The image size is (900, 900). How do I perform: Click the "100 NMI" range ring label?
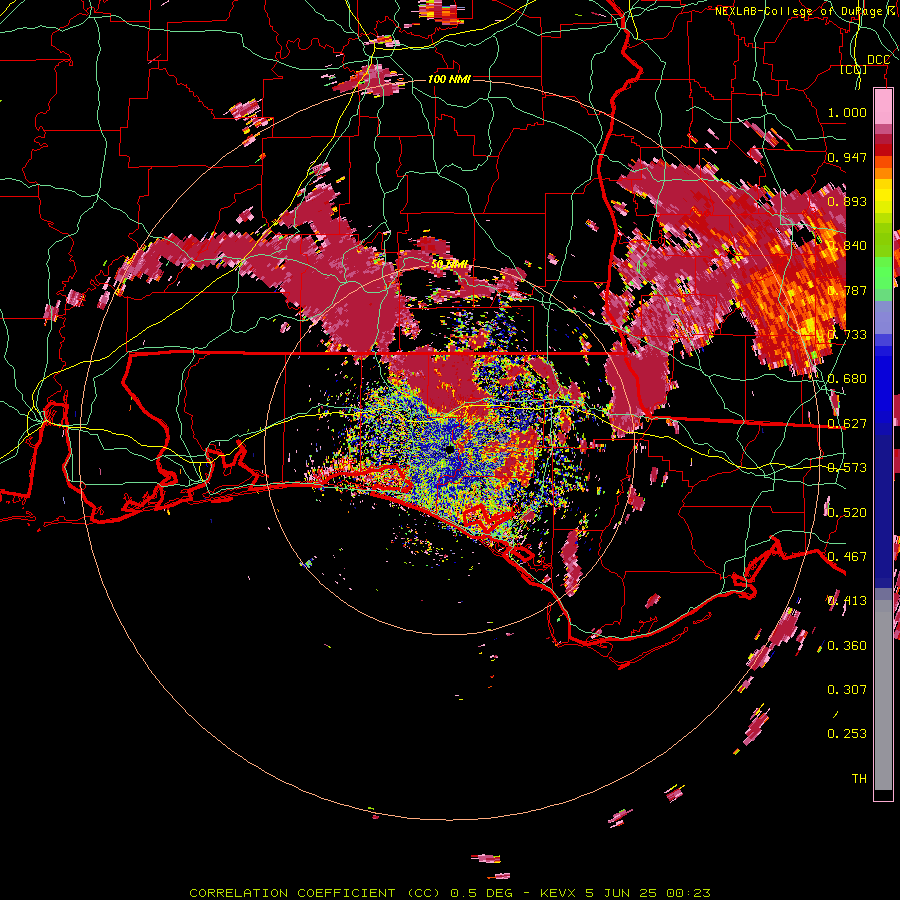point(449,79)
